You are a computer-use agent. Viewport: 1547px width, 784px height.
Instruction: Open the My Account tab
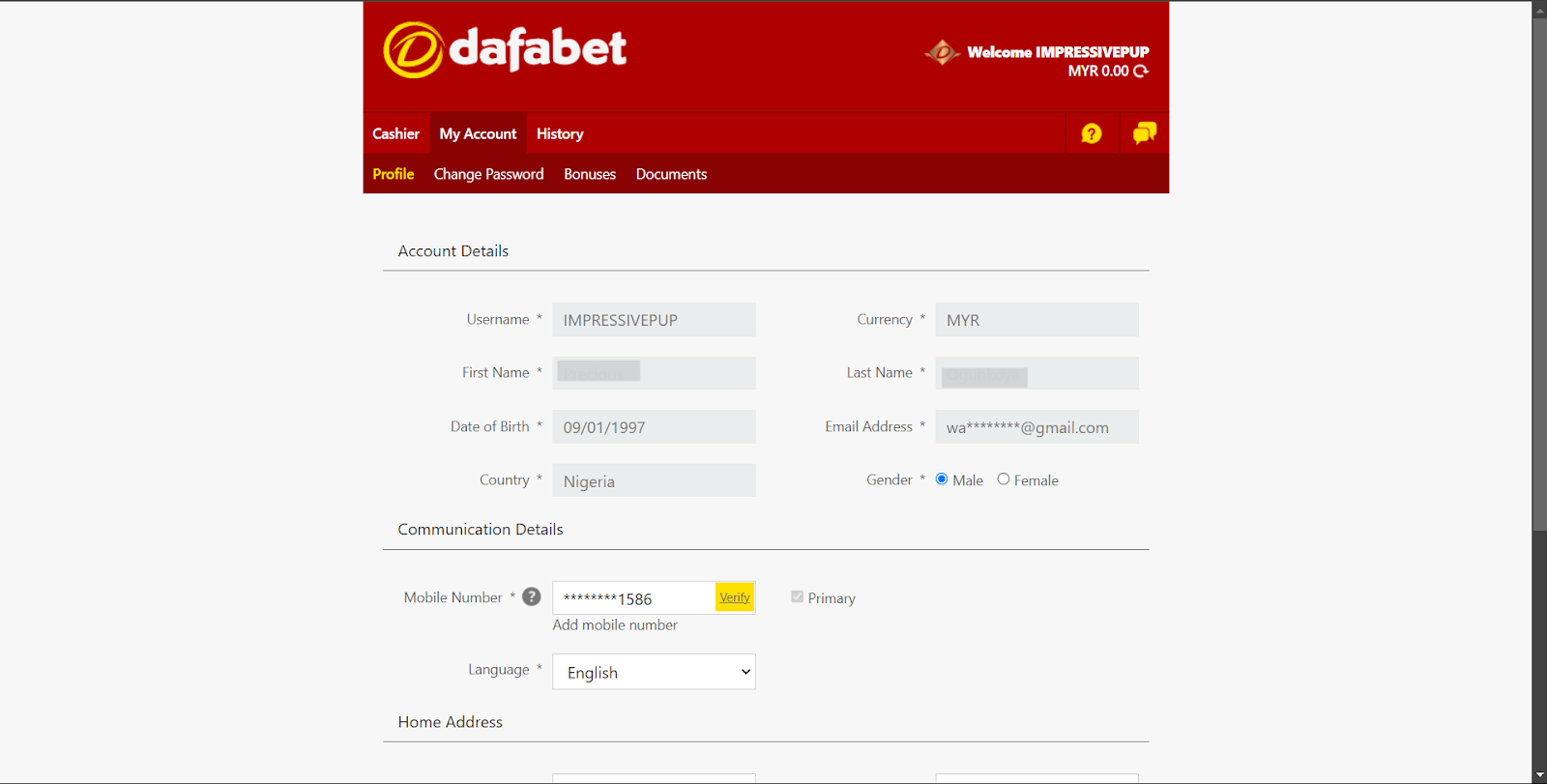[x=478, y=133]
